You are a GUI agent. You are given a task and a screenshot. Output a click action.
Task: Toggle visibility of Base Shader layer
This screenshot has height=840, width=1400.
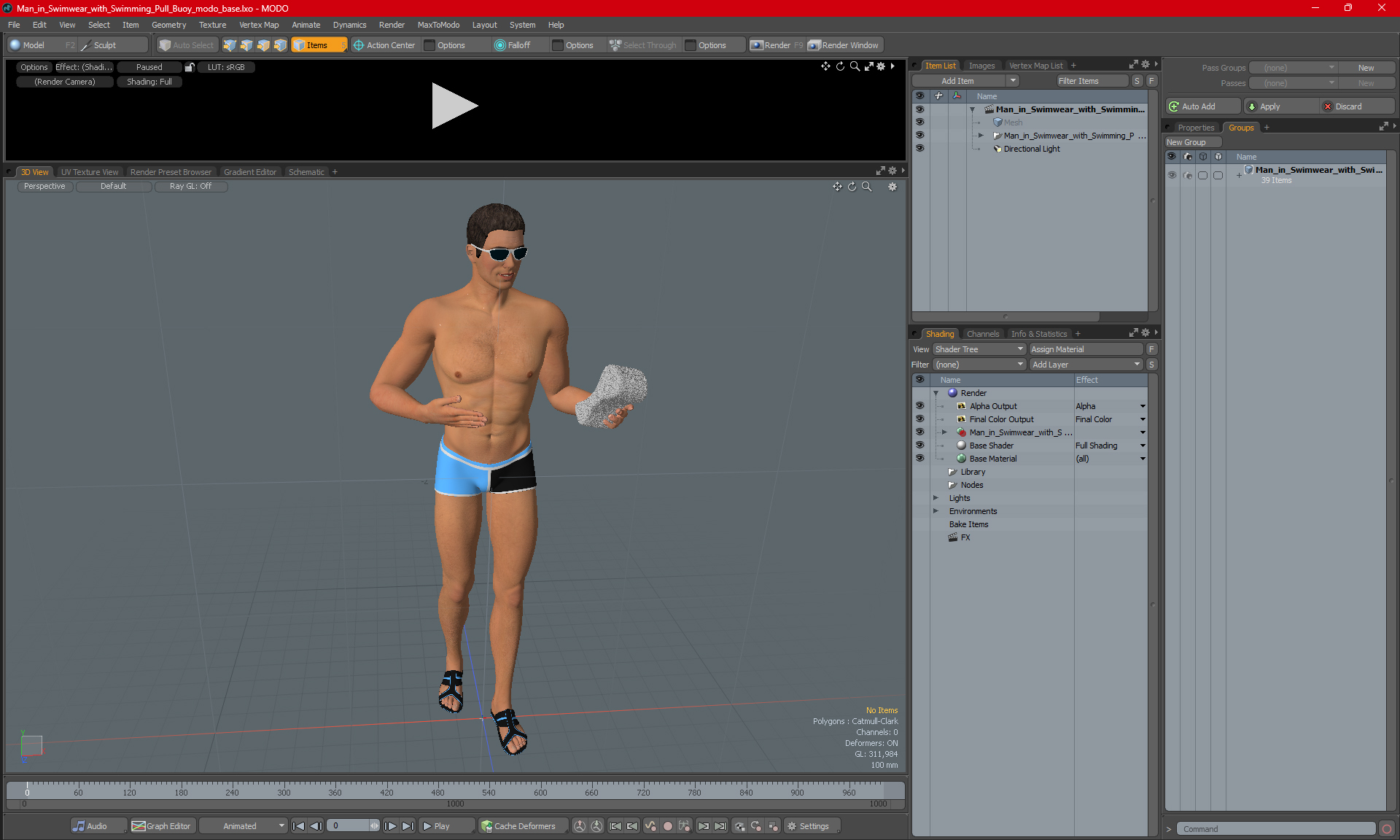tap(919, 446)
